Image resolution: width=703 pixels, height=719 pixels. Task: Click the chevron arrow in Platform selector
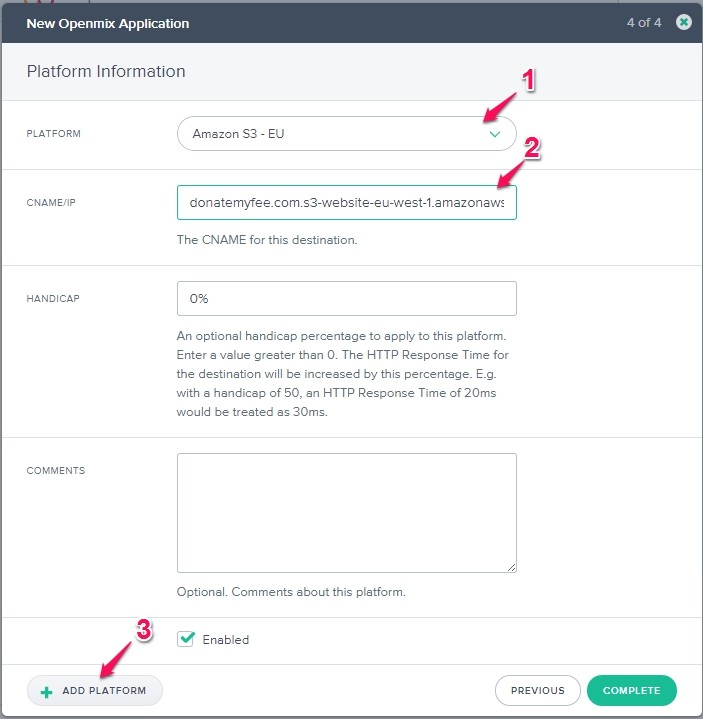[494, 134]
